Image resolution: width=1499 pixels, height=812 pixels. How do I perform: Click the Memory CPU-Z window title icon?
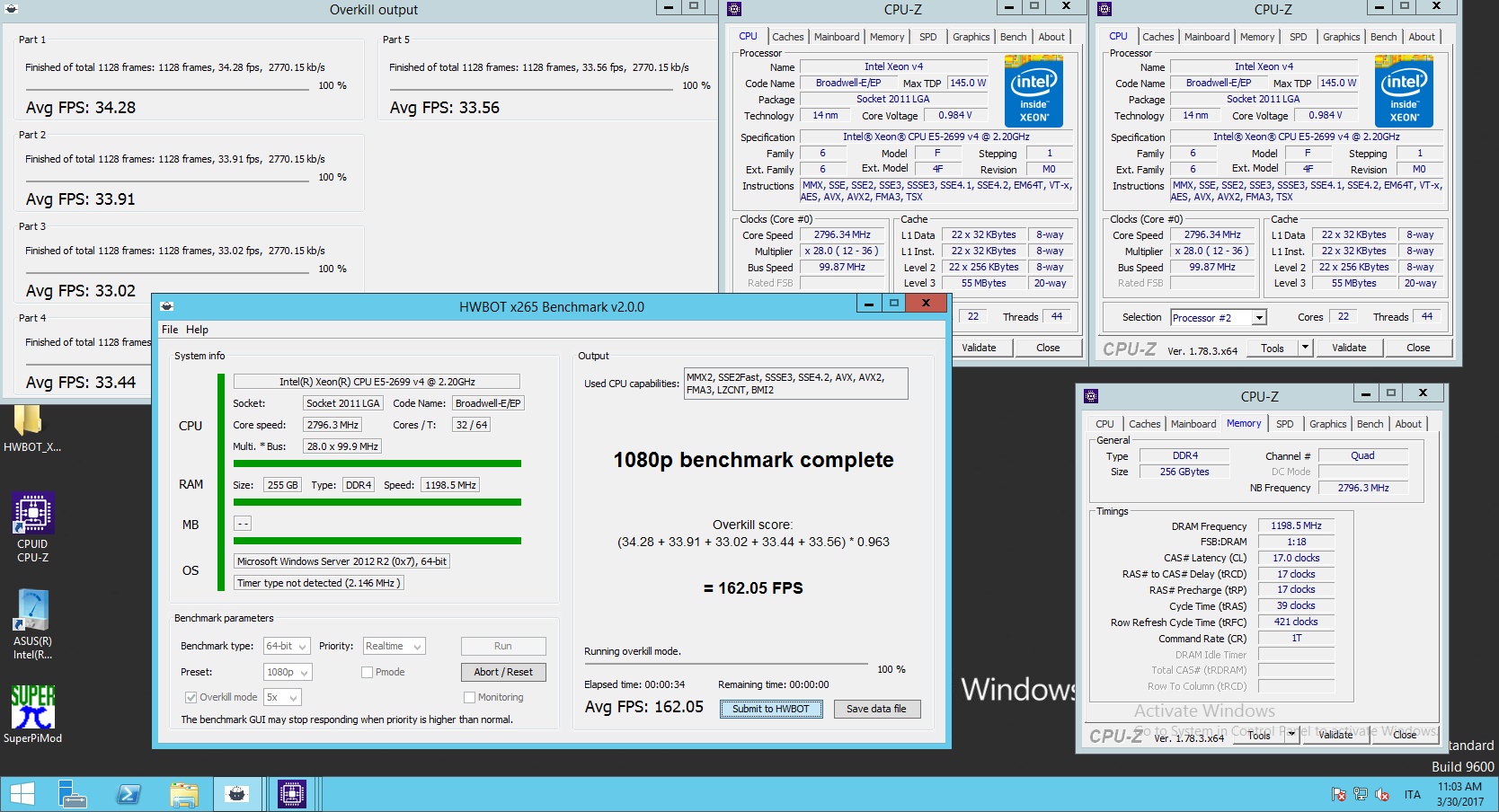pyautogui.click(x=1091, y=396)
